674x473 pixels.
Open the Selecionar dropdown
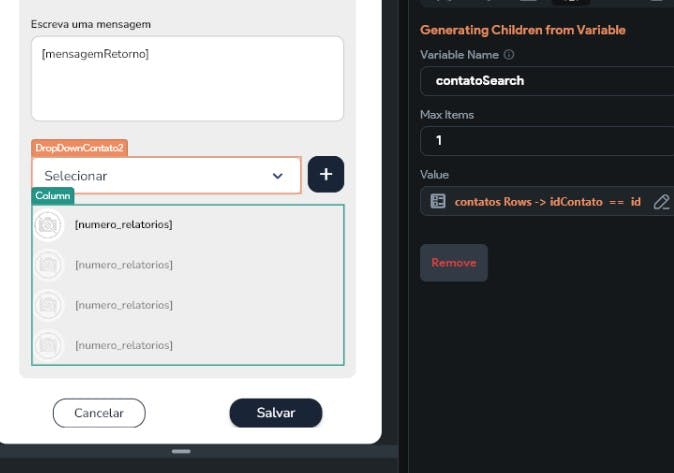pos(165,175)
